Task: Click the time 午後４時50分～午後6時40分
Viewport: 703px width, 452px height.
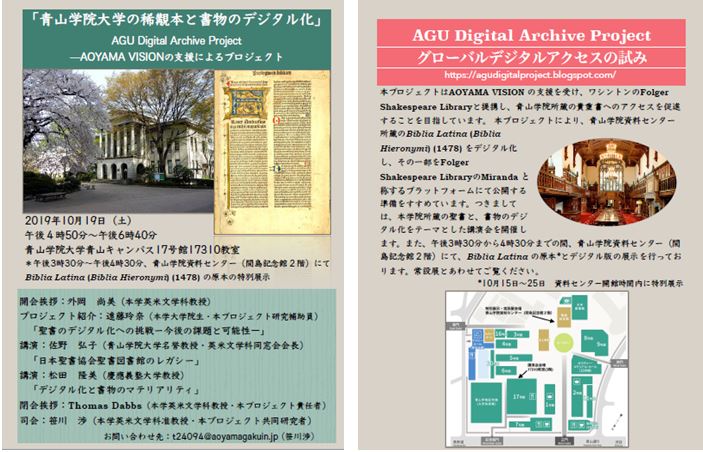Action: pos(91,235)
